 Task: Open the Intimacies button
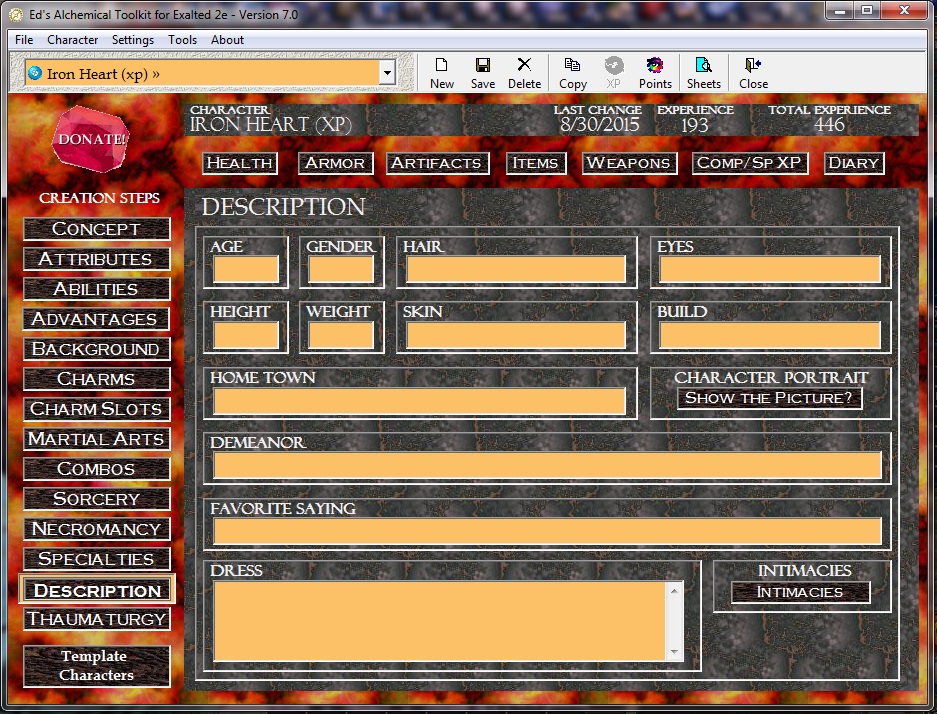click(800, 592)
